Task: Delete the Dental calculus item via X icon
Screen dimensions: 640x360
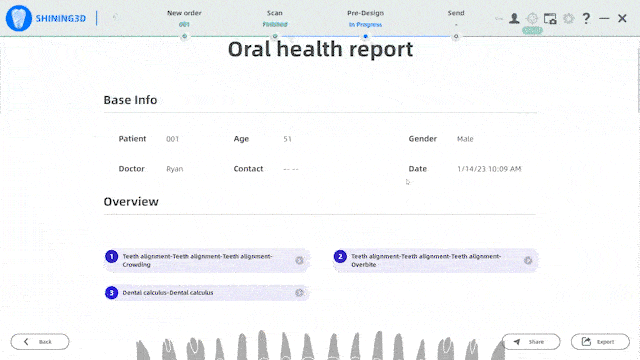Action: [x=300, y=293]
